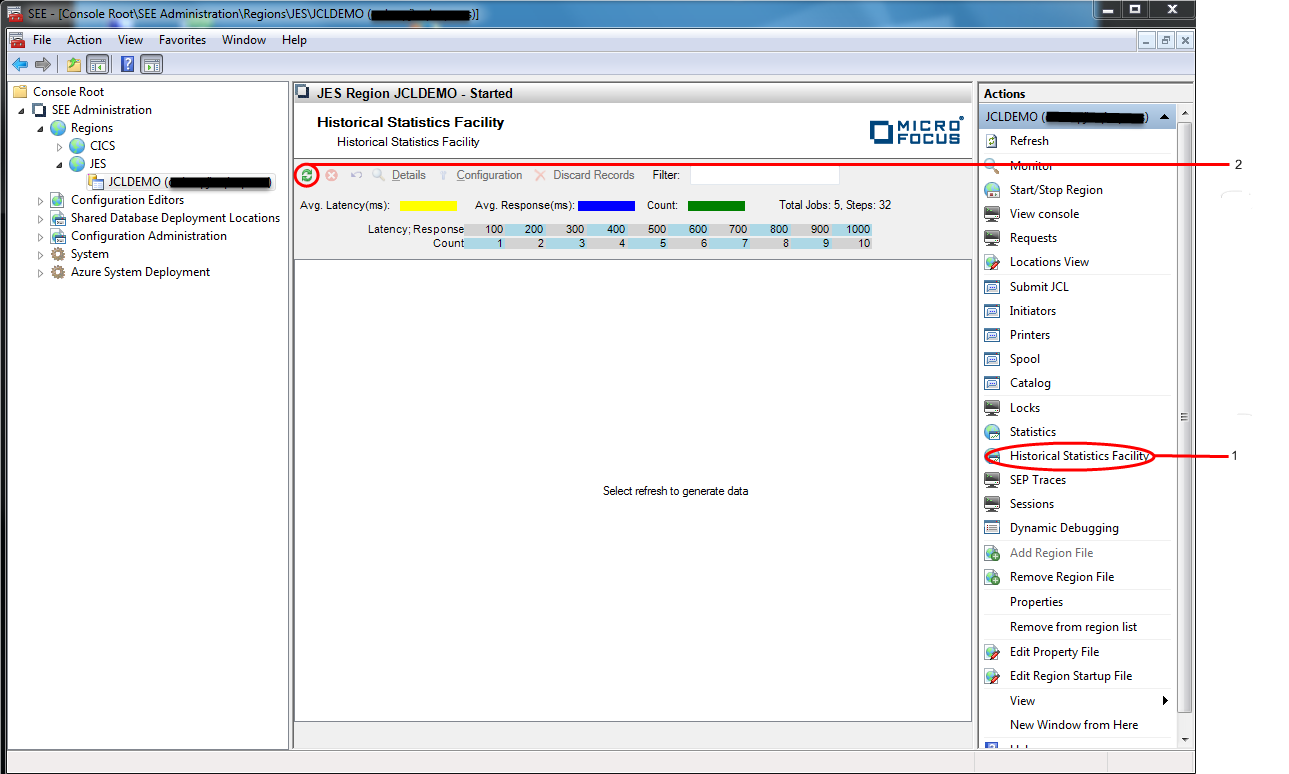Click the Edit Region Startup File icon

(x=992, y=676)
